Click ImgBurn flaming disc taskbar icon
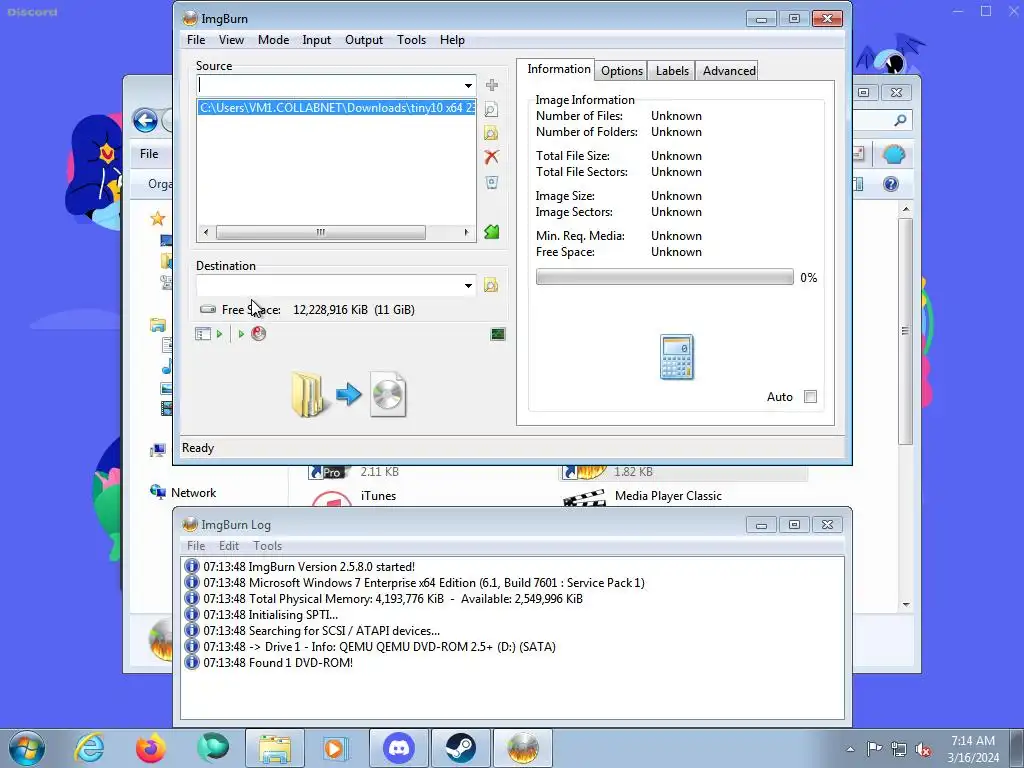Image resolution: width=1024 pixels, height=768 pixels. 522,748
